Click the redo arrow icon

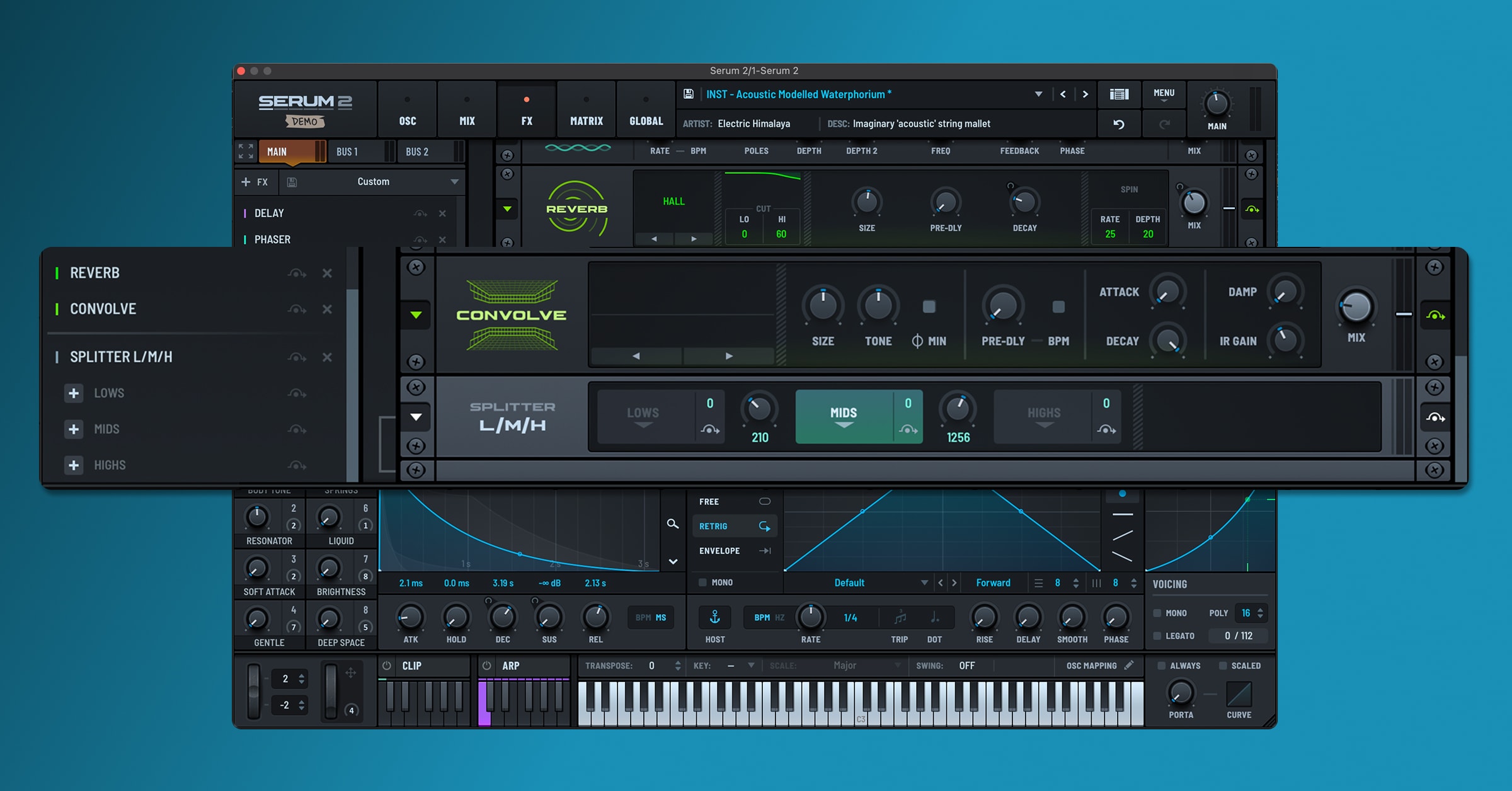pyautogui.click(x=1164, y=124)
